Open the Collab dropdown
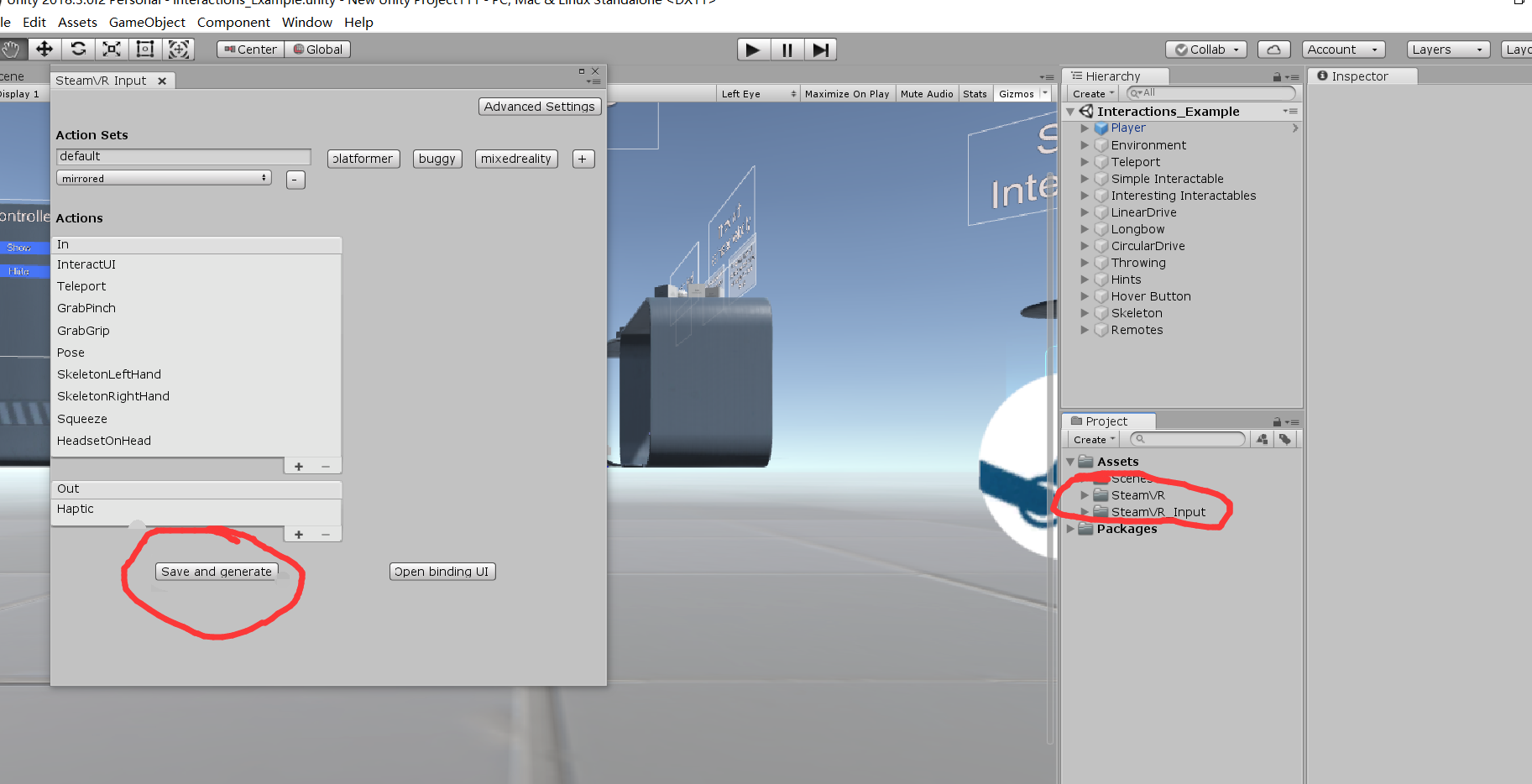1532x784 pixels. pos(1206,50)
